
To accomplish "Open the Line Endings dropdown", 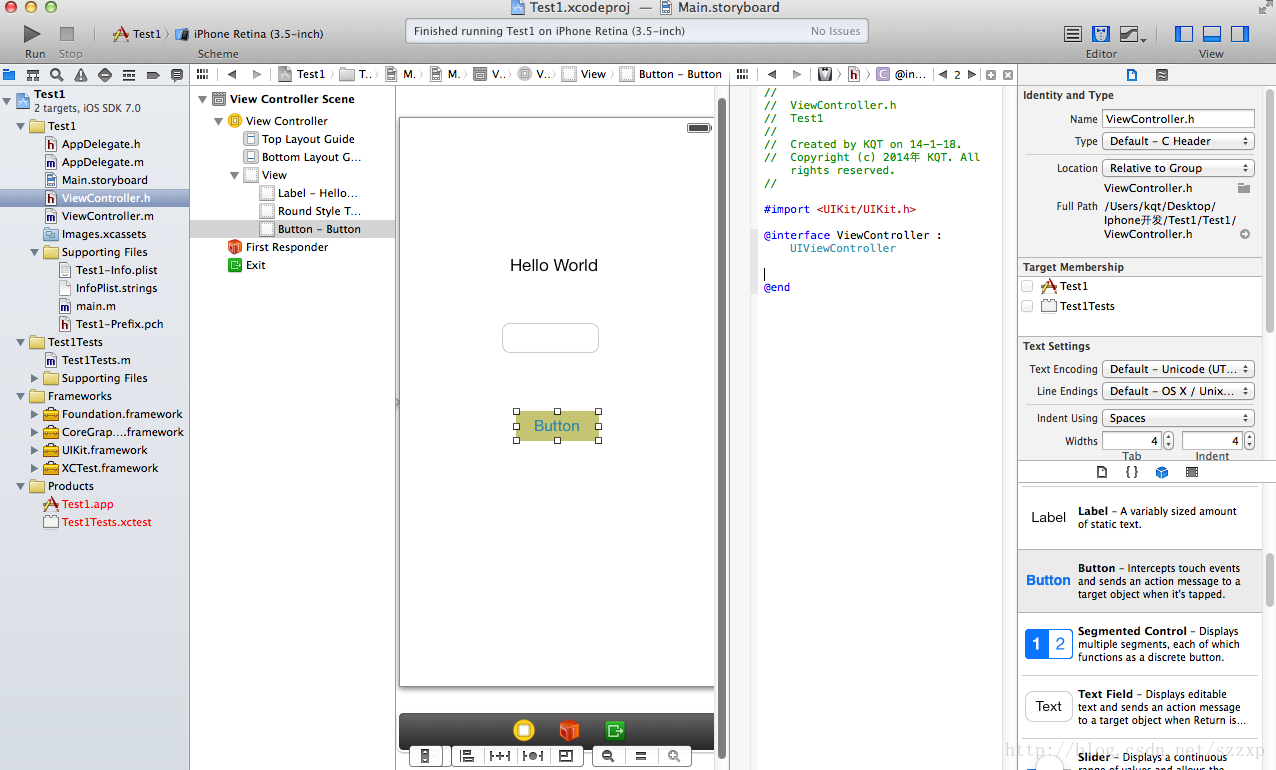I will click(x=1178, y=391).
